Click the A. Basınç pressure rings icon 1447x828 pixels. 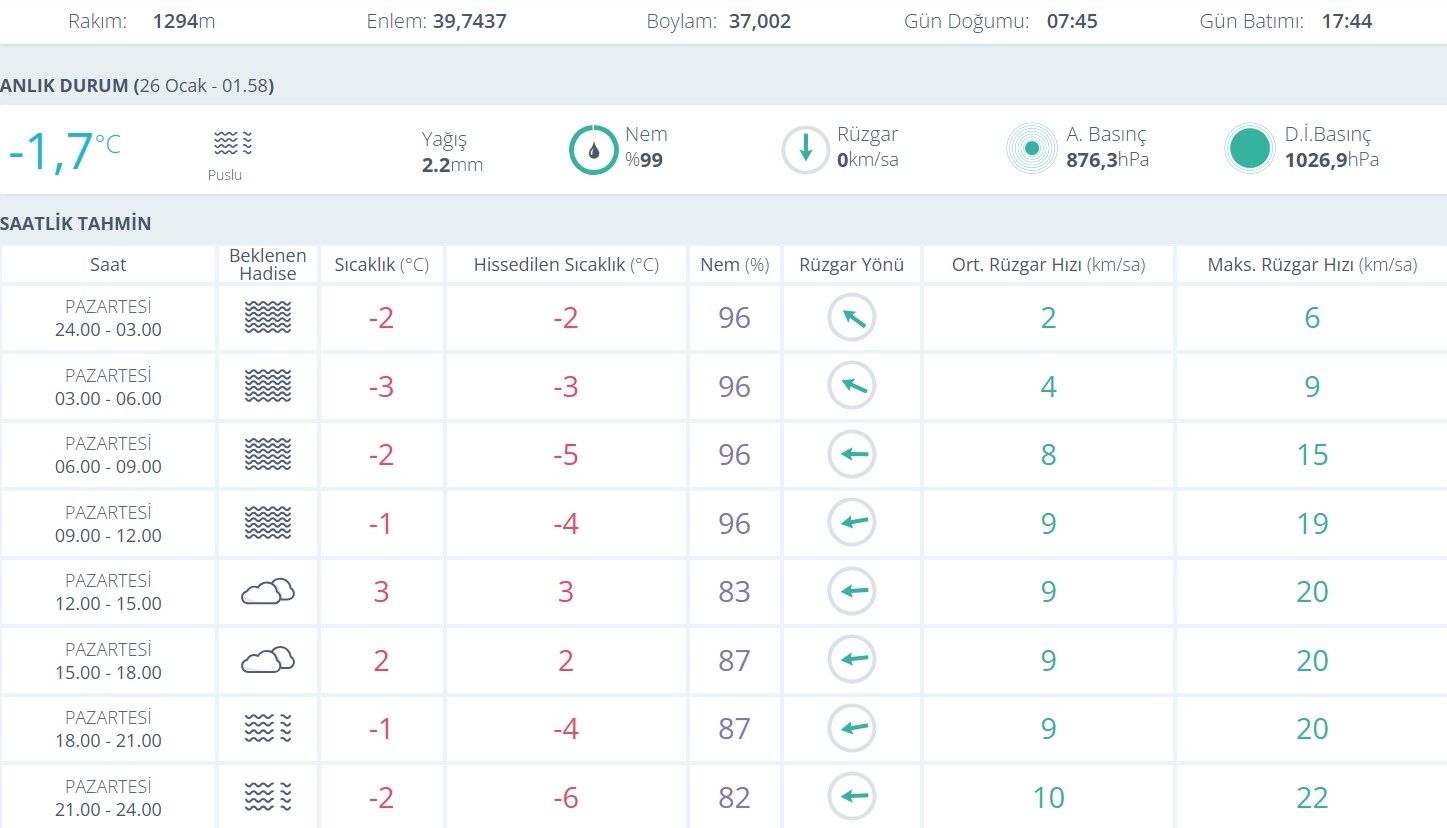(1032, 149)
